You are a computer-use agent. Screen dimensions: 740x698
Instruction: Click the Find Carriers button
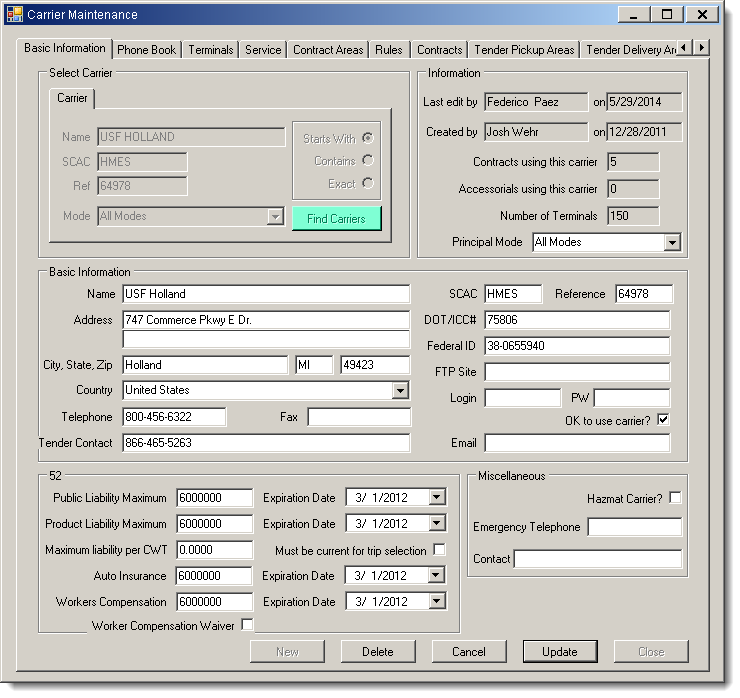point(336,219)
